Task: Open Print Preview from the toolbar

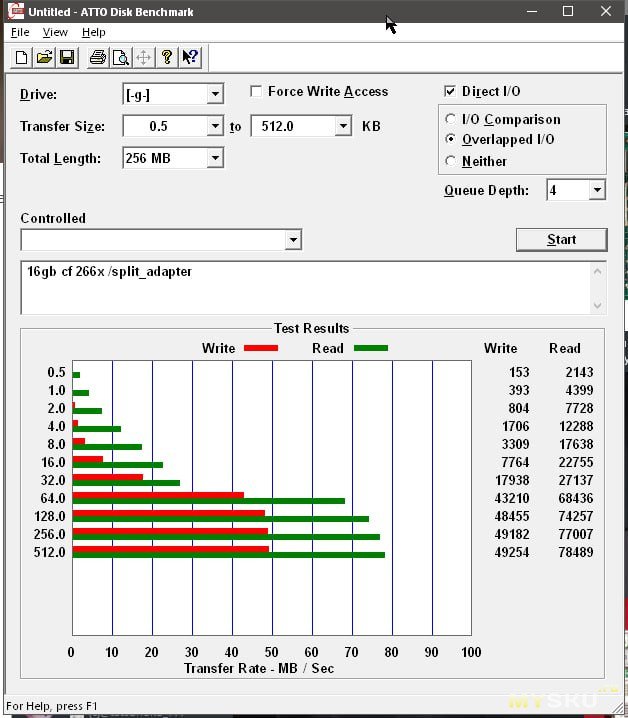Action: point(120,57)
